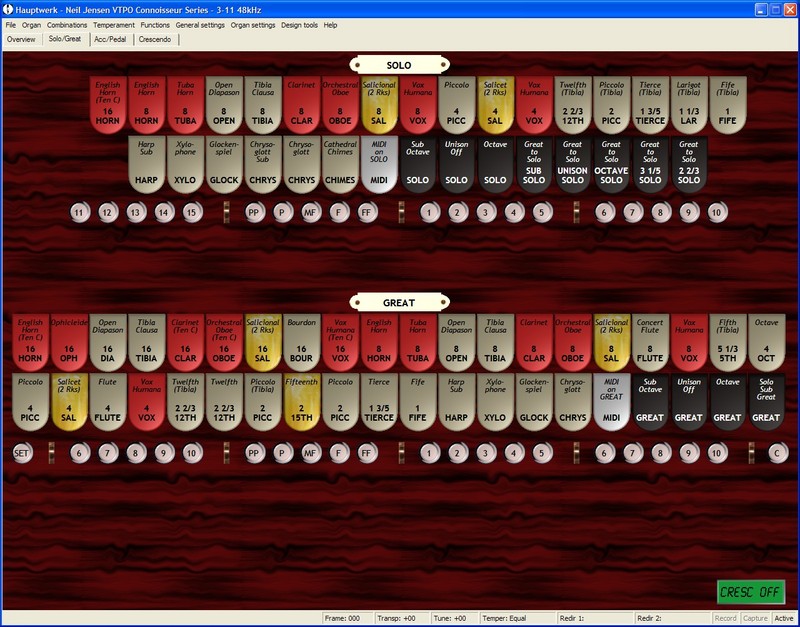Viewport: 800px width, 627px height.
Task: Click the green CRESC OFF indicator
Action: coord(751,592)
